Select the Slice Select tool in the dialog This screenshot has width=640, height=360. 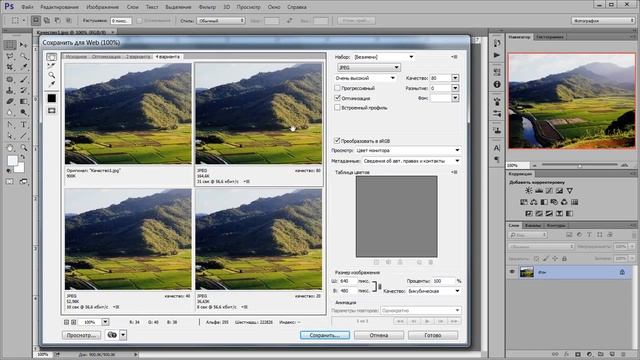coord(51,66)
